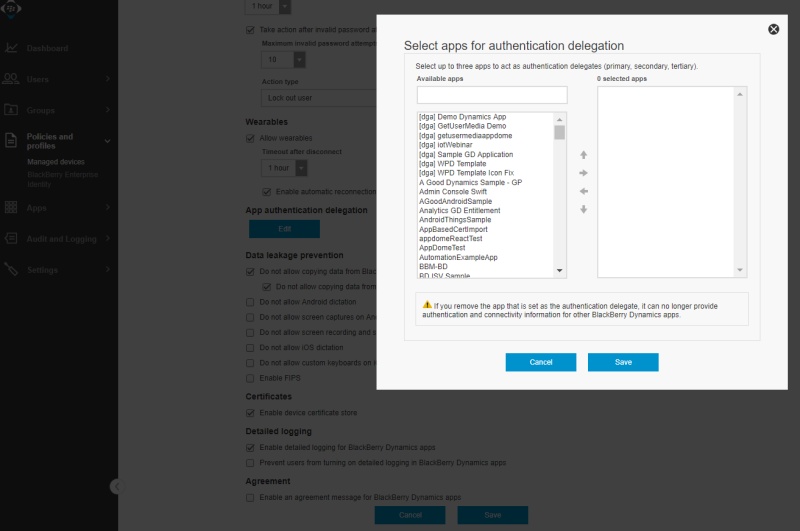Click the Available apps search field
Viewport: 800px width, 531px height.
(492, 95)
